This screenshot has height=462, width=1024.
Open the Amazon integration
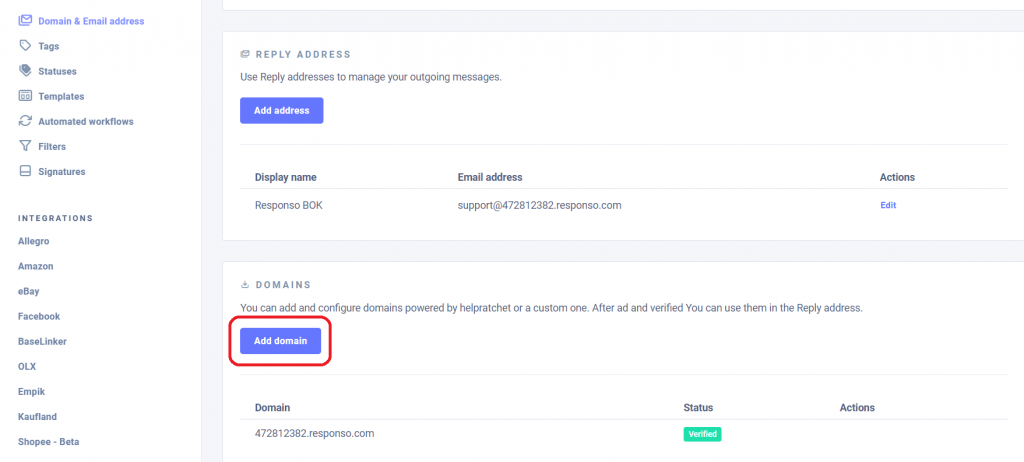pos(36,266)
